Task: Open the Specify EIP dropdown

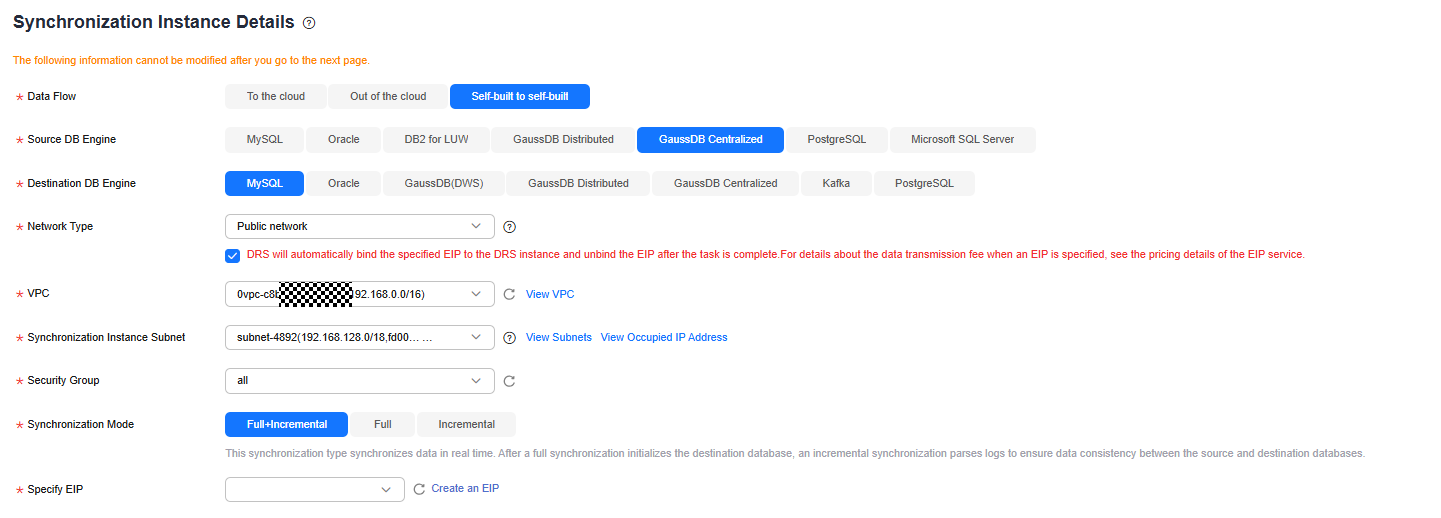Action: tap(315, 489)
